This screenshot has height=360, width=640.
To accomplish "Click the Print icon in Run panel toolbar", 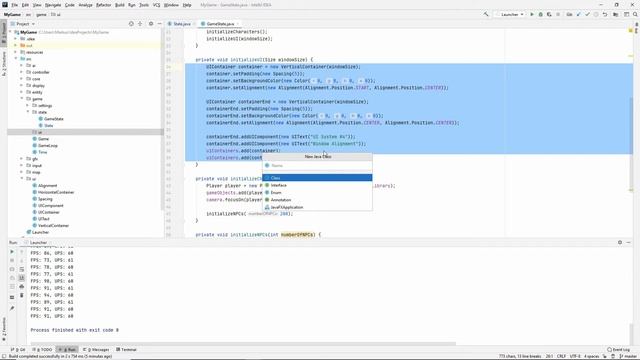I will pos(22,287).
